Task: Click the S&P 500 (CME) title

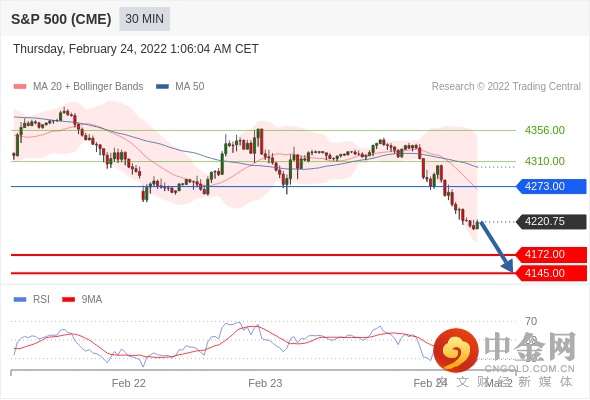Action: point(61,19)
